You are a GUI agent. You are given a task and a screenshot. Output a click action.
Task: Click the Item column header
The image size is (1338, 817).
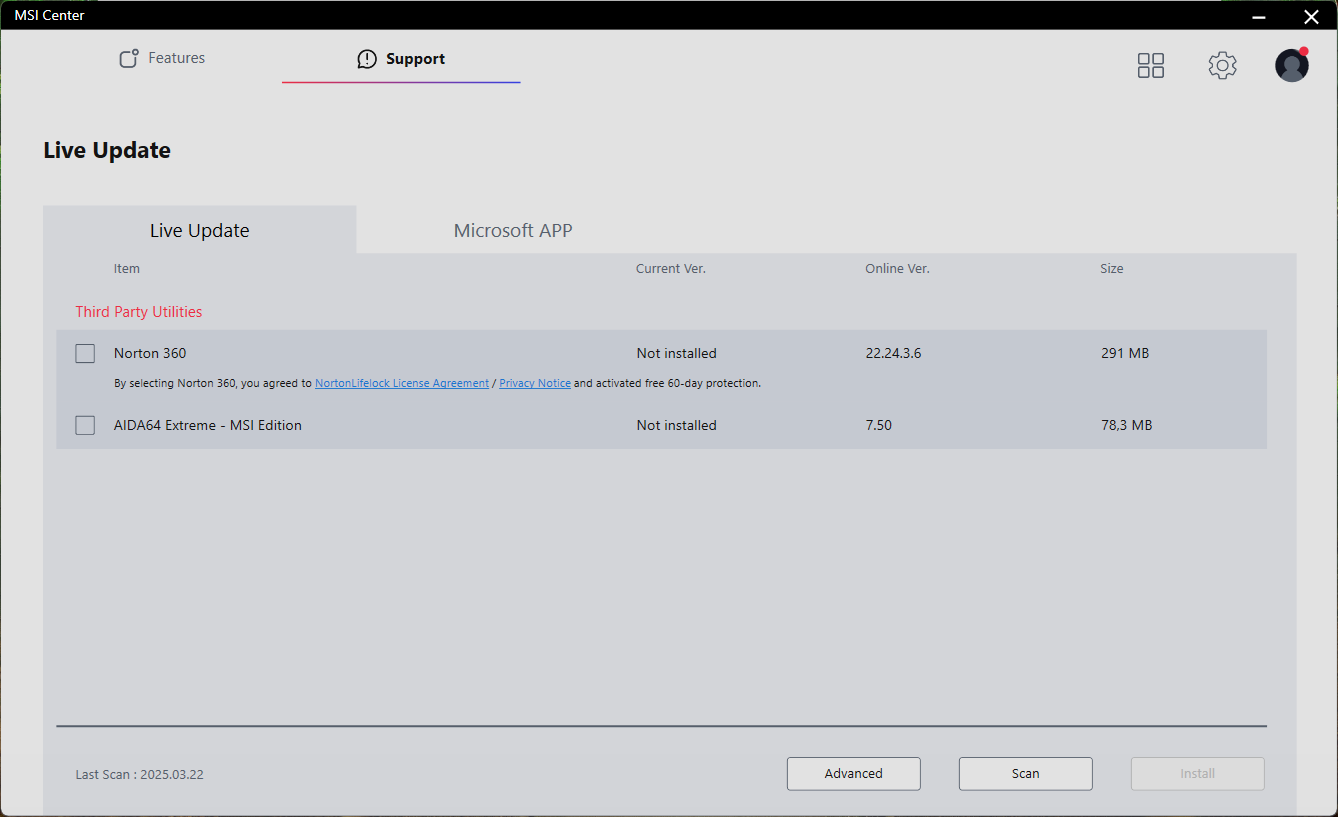[x=127, y=269]
